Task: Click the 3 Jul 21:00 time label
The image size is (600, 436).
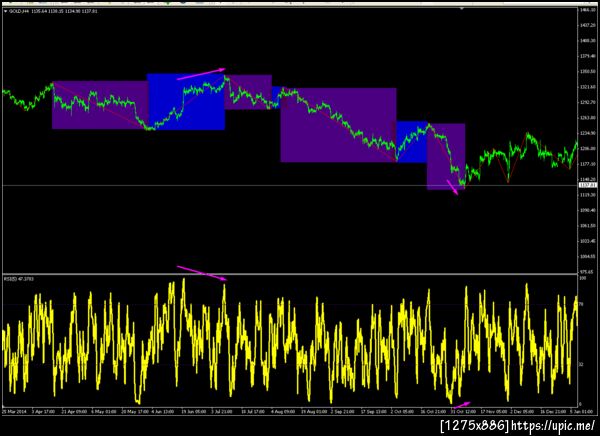Action: click(222, 412)
